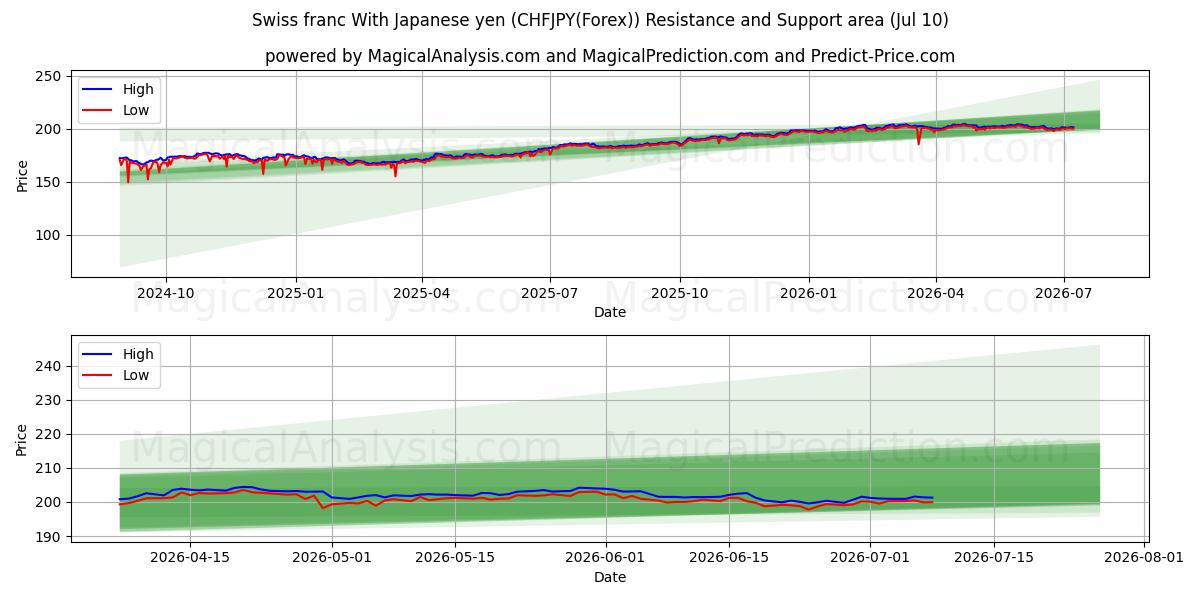
Task: Click 'High' in the top chart legend
Action: 138,90
